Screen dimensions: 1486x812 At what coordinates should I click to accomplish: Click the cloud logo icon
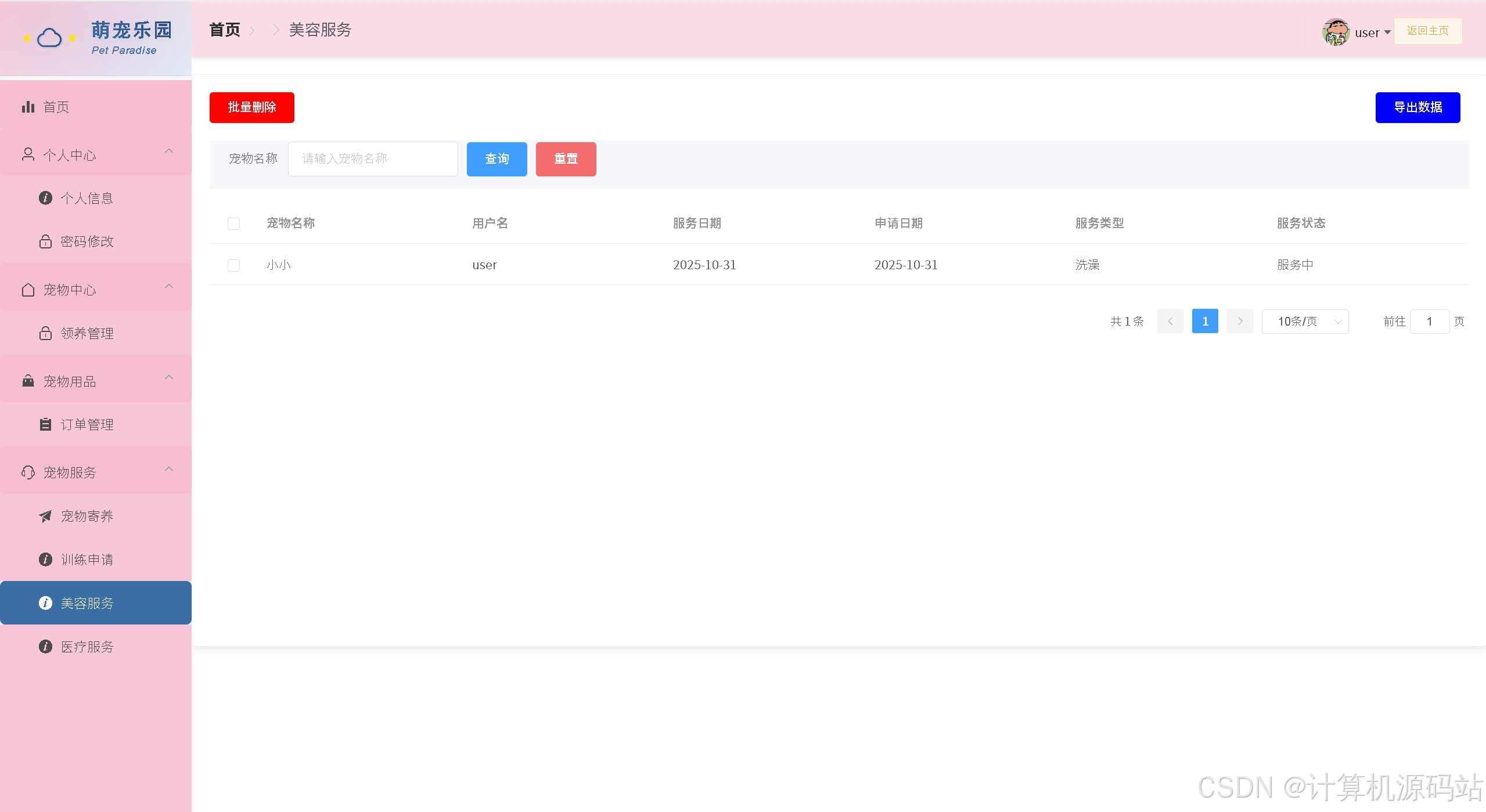point(49,38)
